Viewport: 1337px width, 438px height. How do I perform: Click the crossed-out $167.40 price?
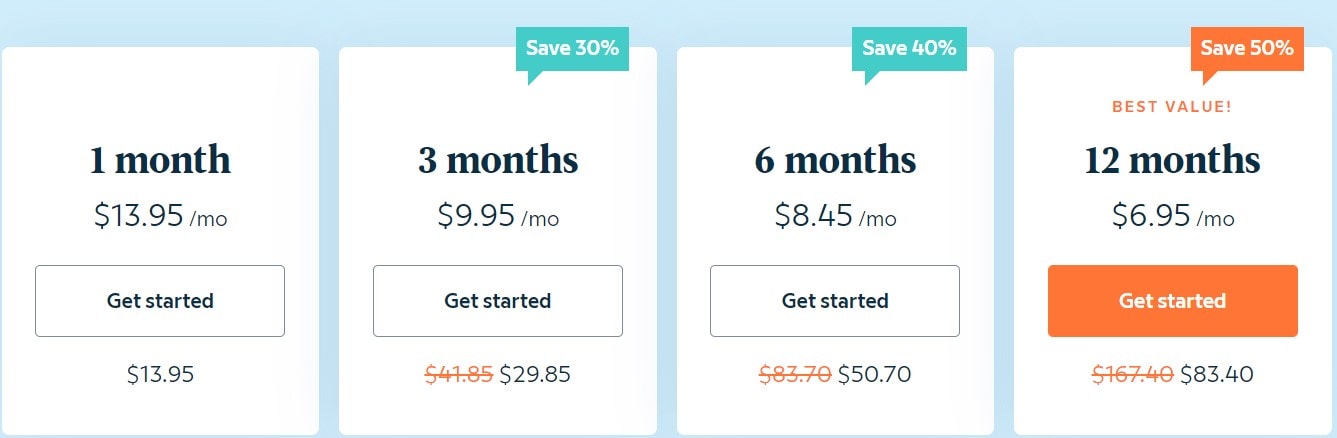click(x=1133, y=375)
